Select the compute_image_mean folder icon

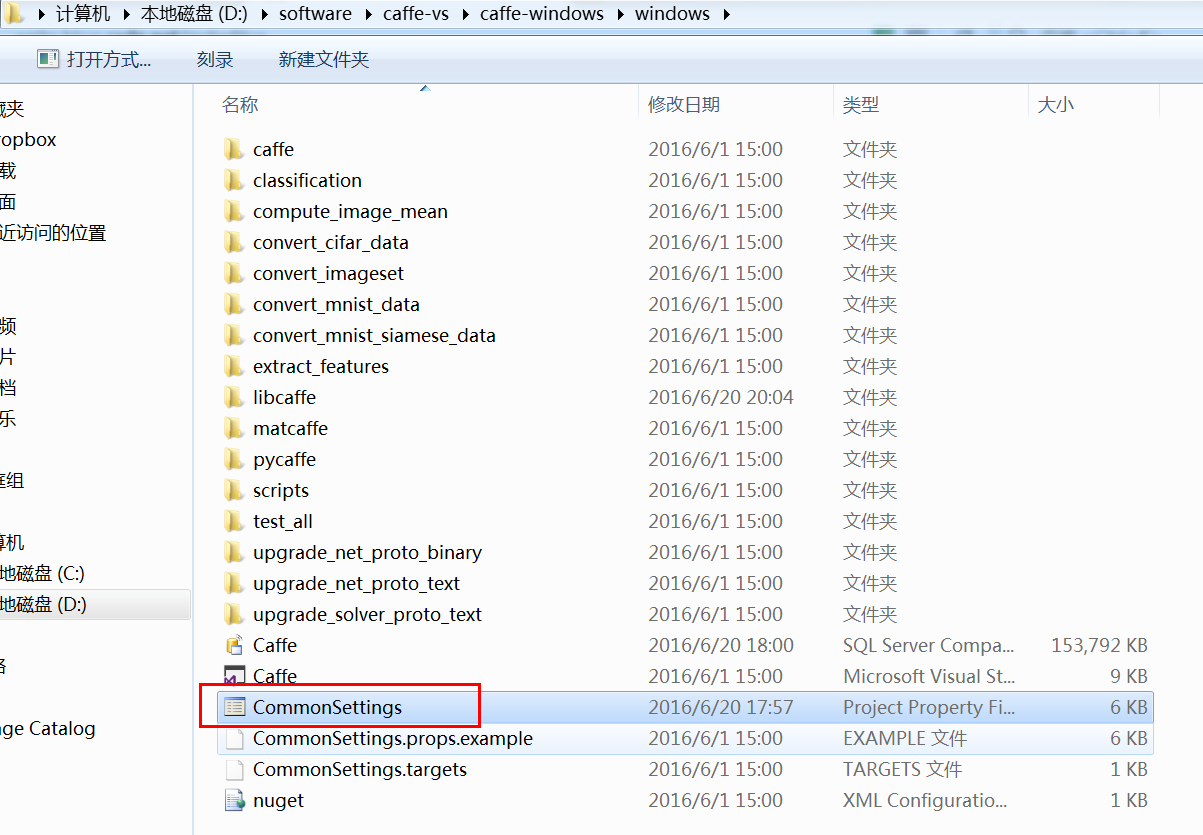click(x=234, y=211)
